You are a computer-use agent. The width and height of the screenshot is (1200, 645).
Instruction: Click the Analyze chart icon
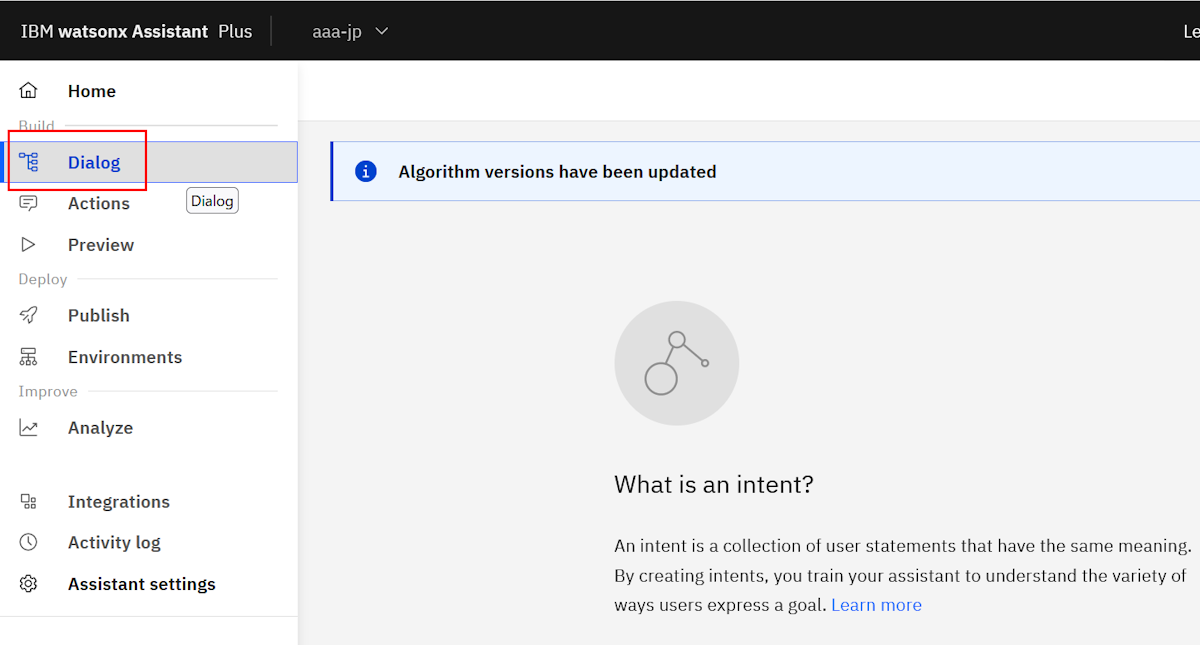click(28, 428)
